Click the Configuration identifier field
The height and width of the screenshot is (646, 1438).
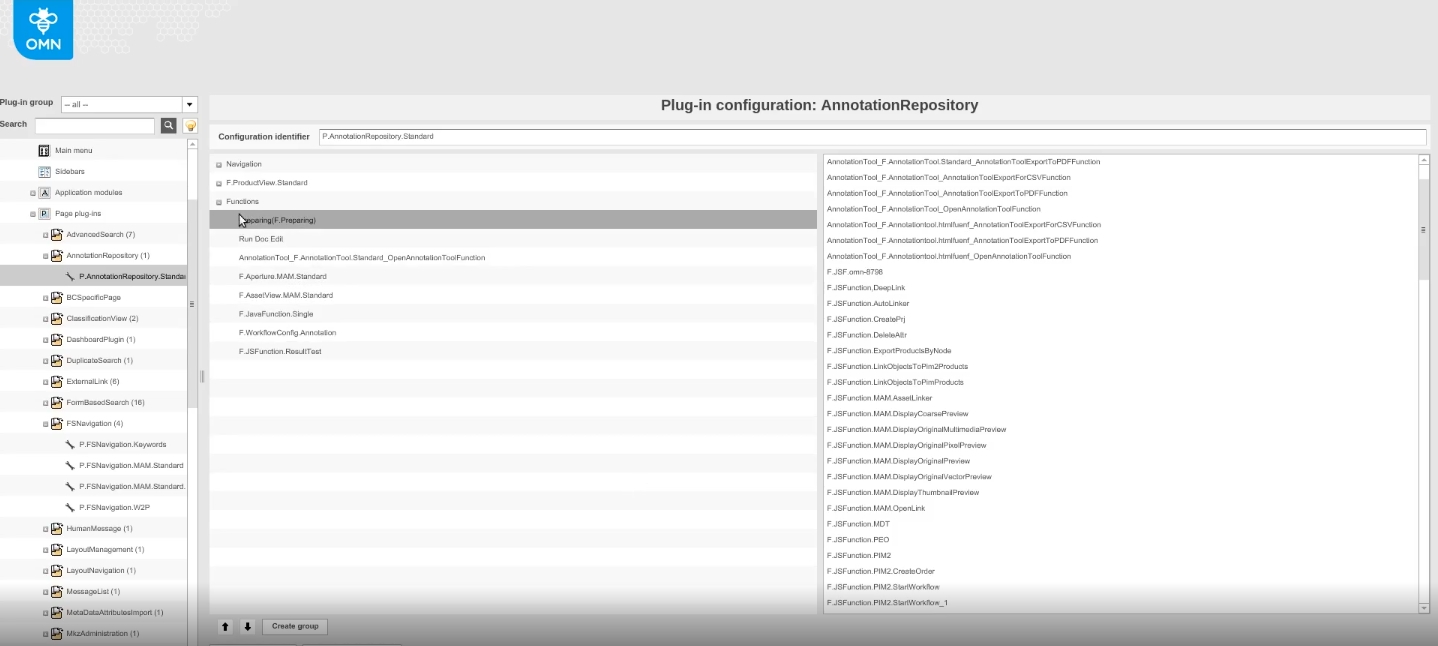(872, 137)
